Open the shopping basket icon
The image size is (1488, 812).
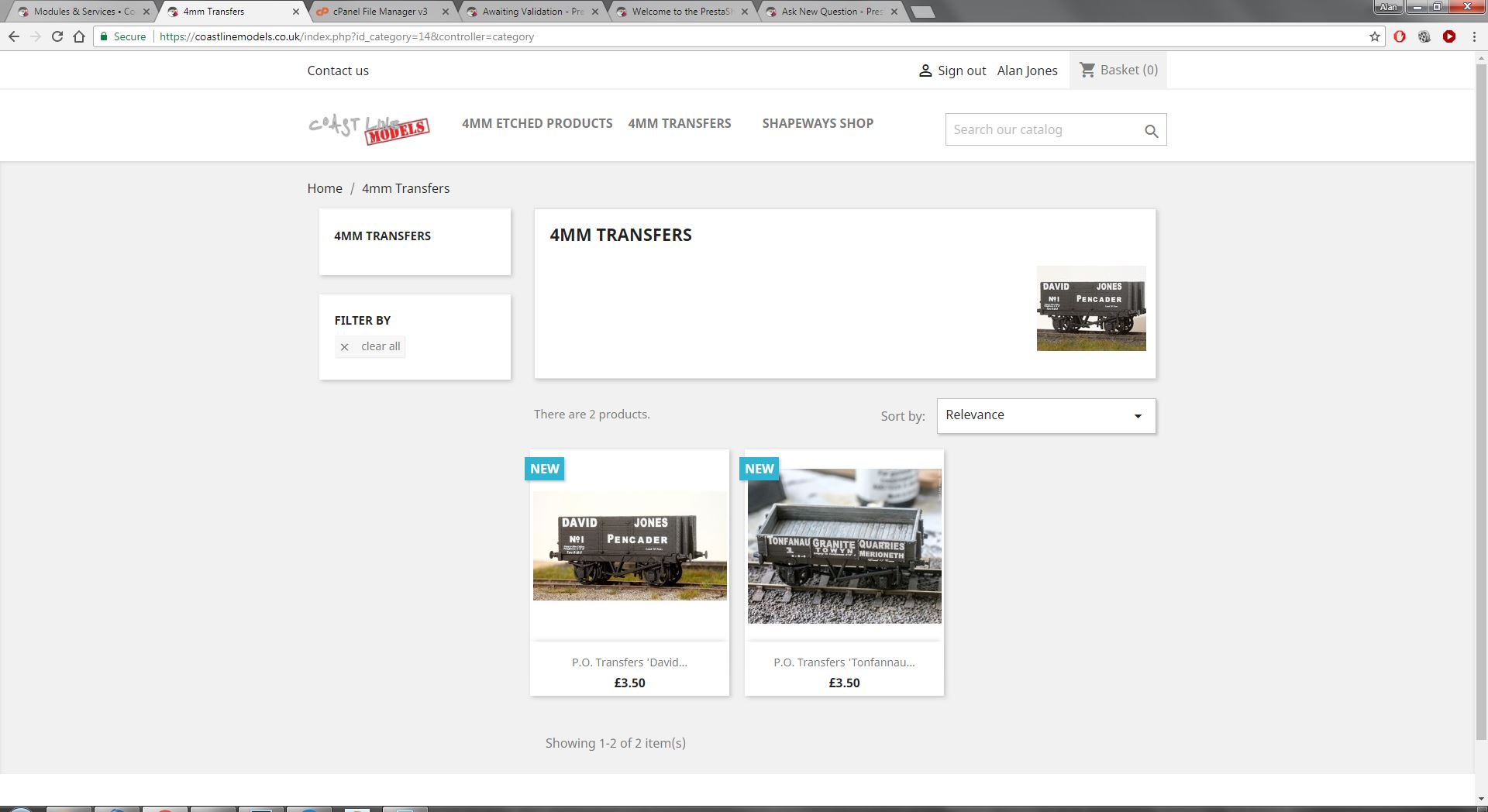(1087, 70)
